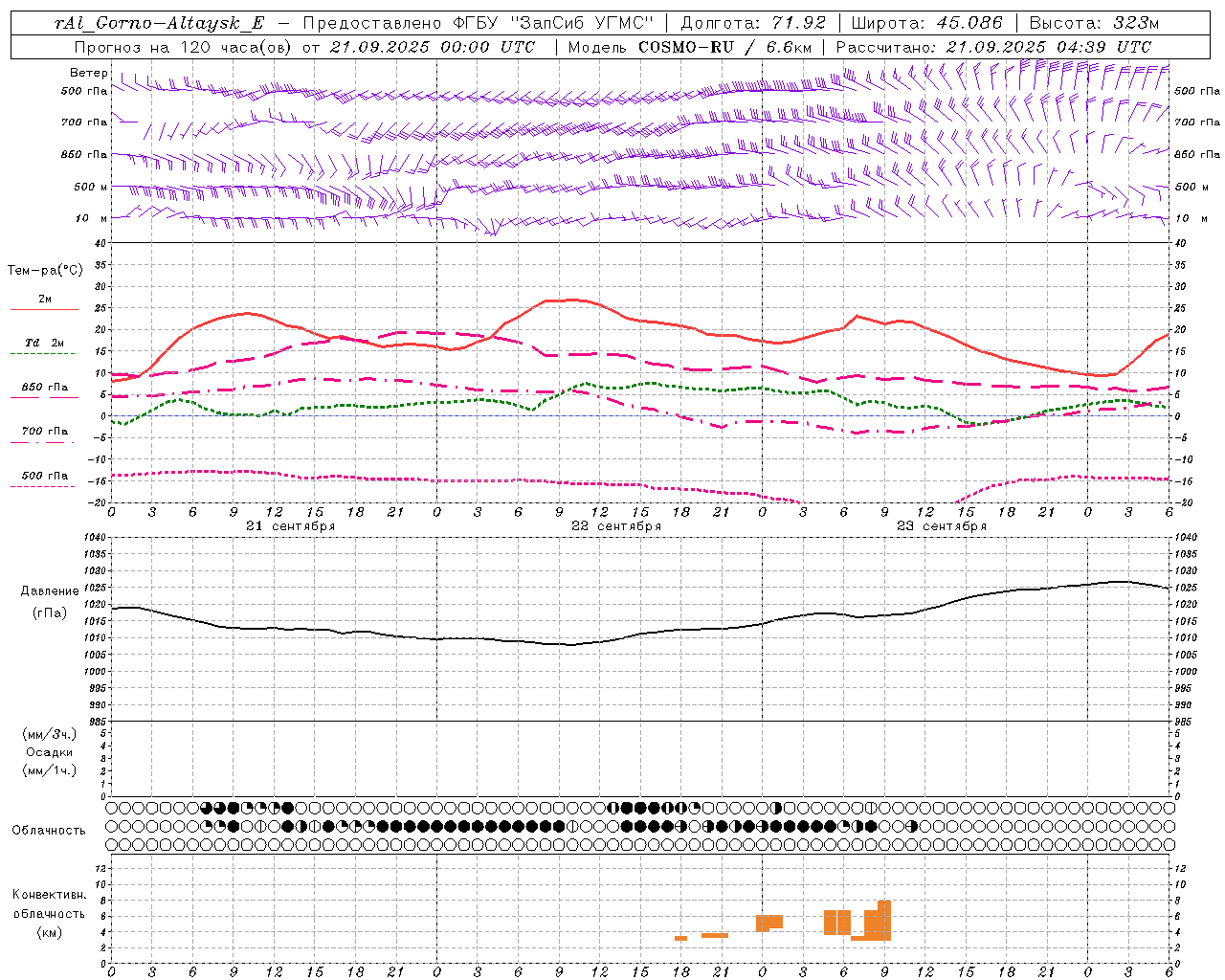Click the 500 м wind row label on left axis
Viewport: 1225px width, 980px height.
click(91, 187)
